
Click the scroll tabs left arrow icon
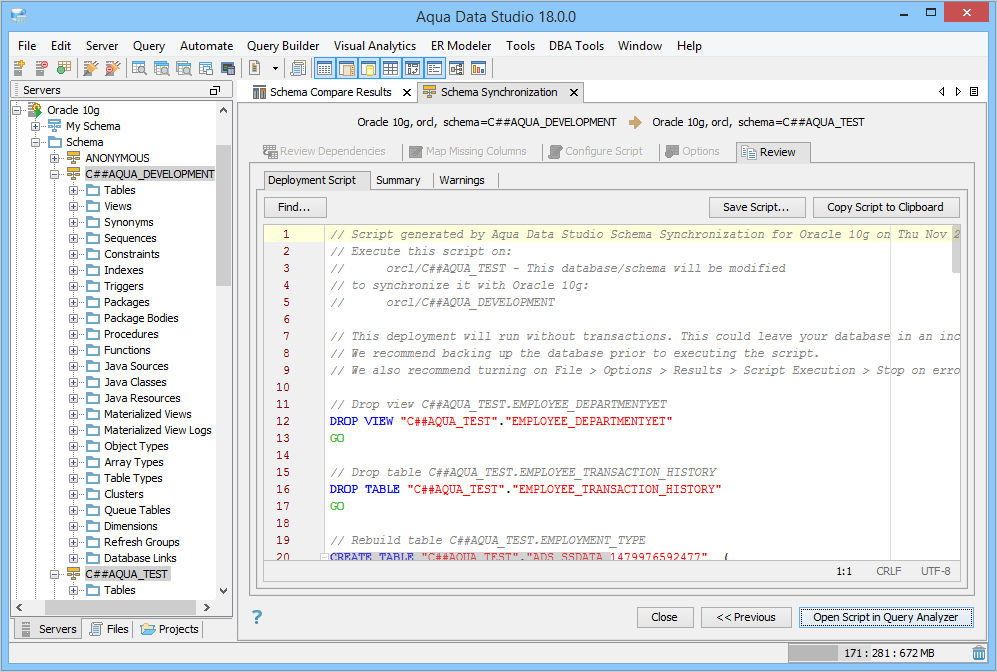tap(942, 92)
